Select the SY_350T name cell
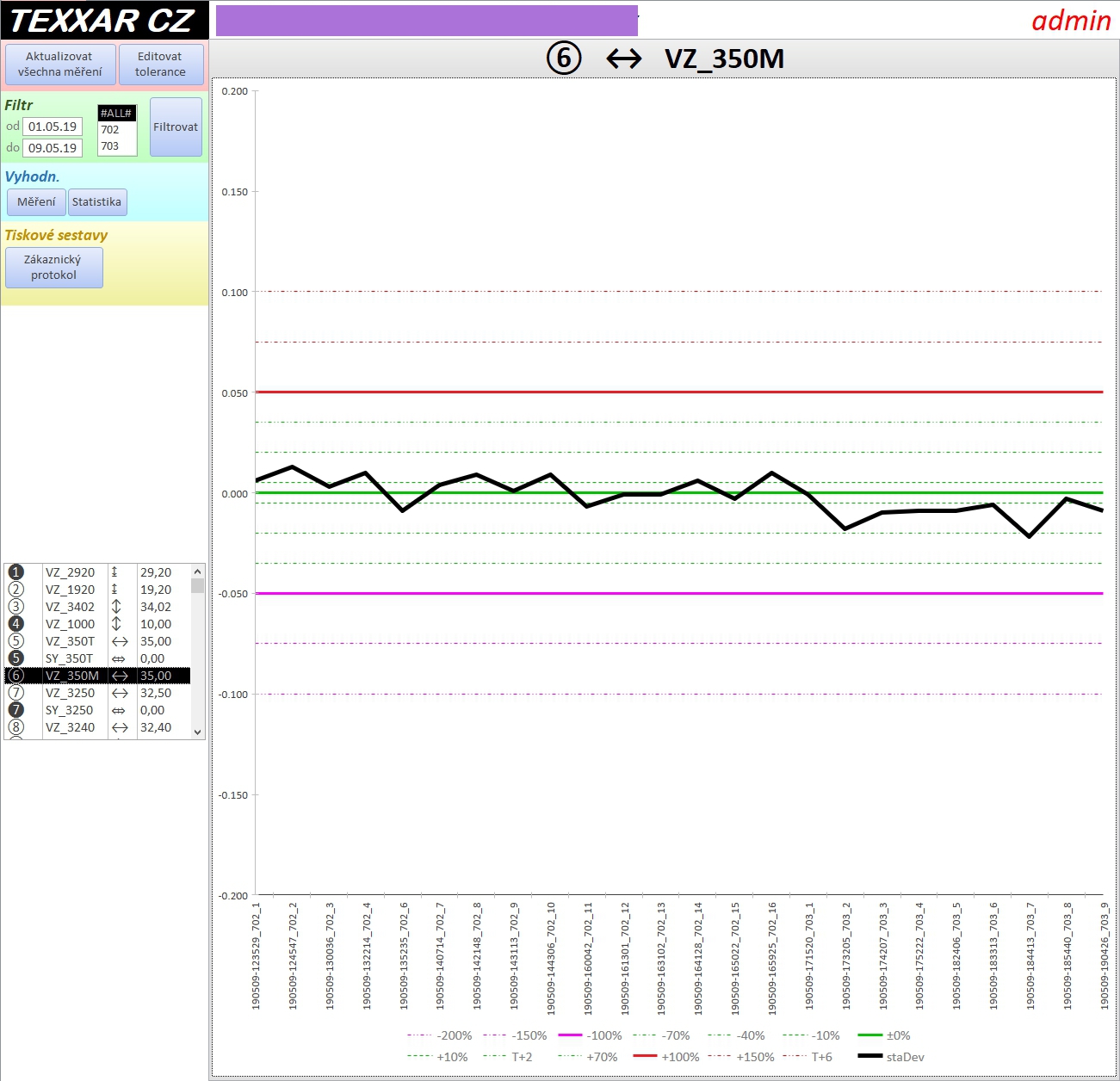The height and width of the screenshot is (1081, 1120). (x=74, y=658)
